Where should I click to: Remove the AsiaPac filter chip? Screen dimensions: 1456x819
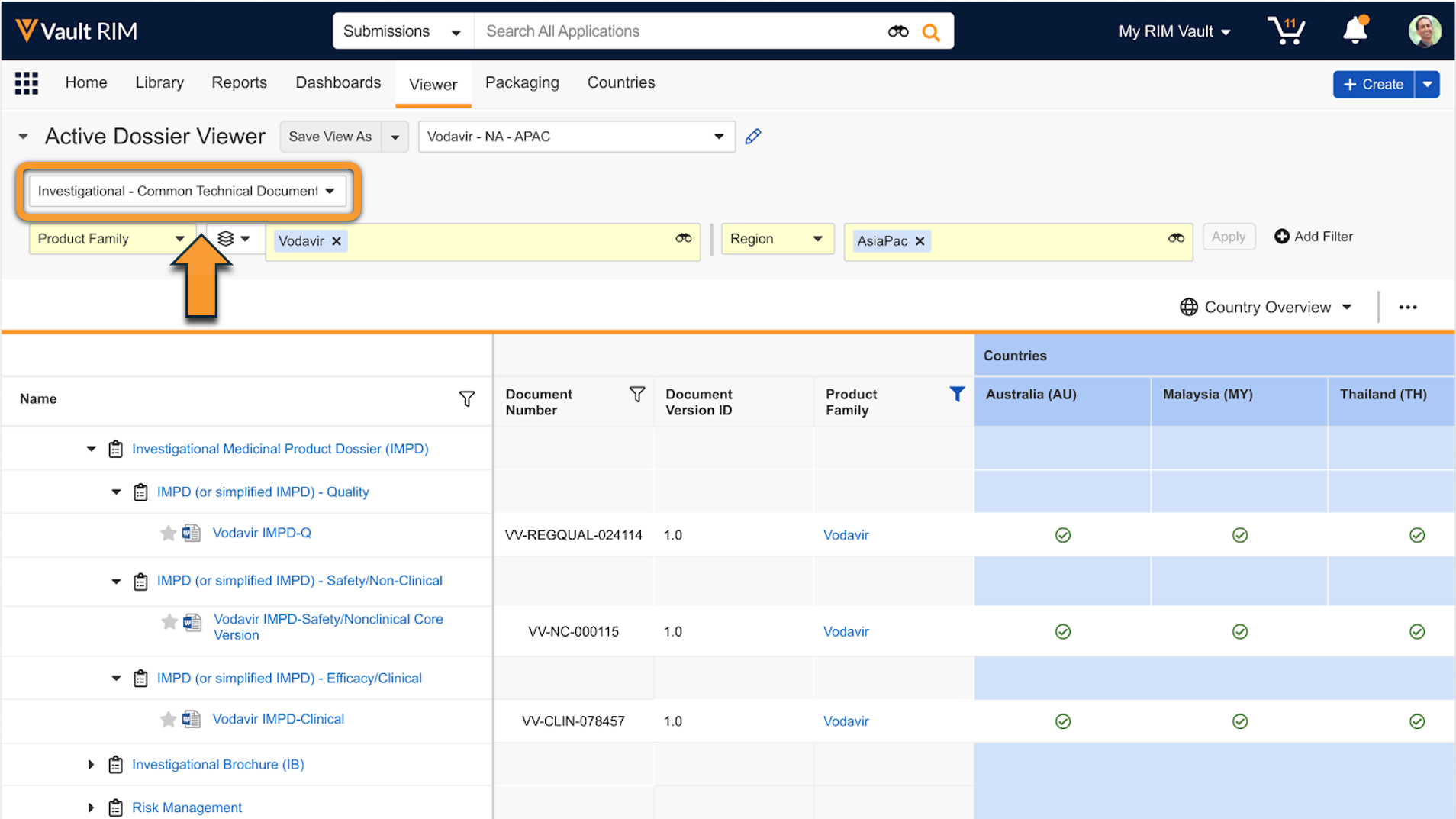click(x=920, y=241)
